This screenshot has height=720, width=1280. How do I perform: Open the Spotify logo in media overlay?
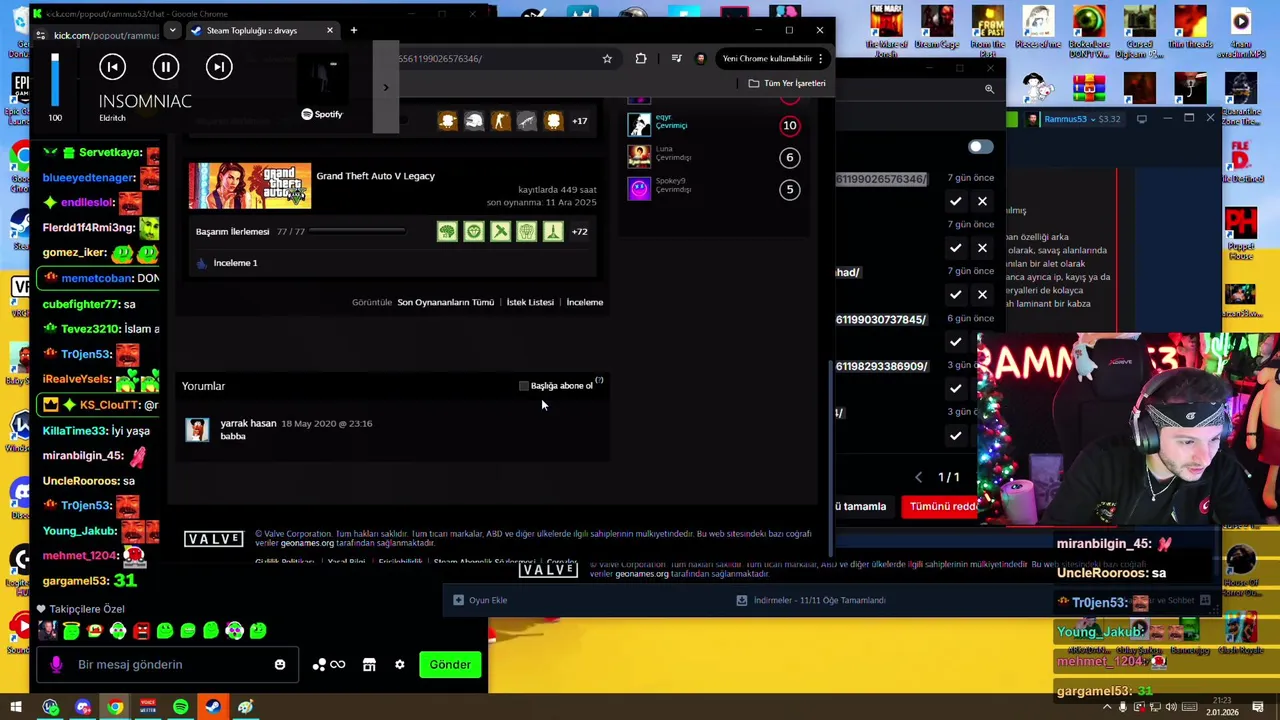(x=322, y=114)
